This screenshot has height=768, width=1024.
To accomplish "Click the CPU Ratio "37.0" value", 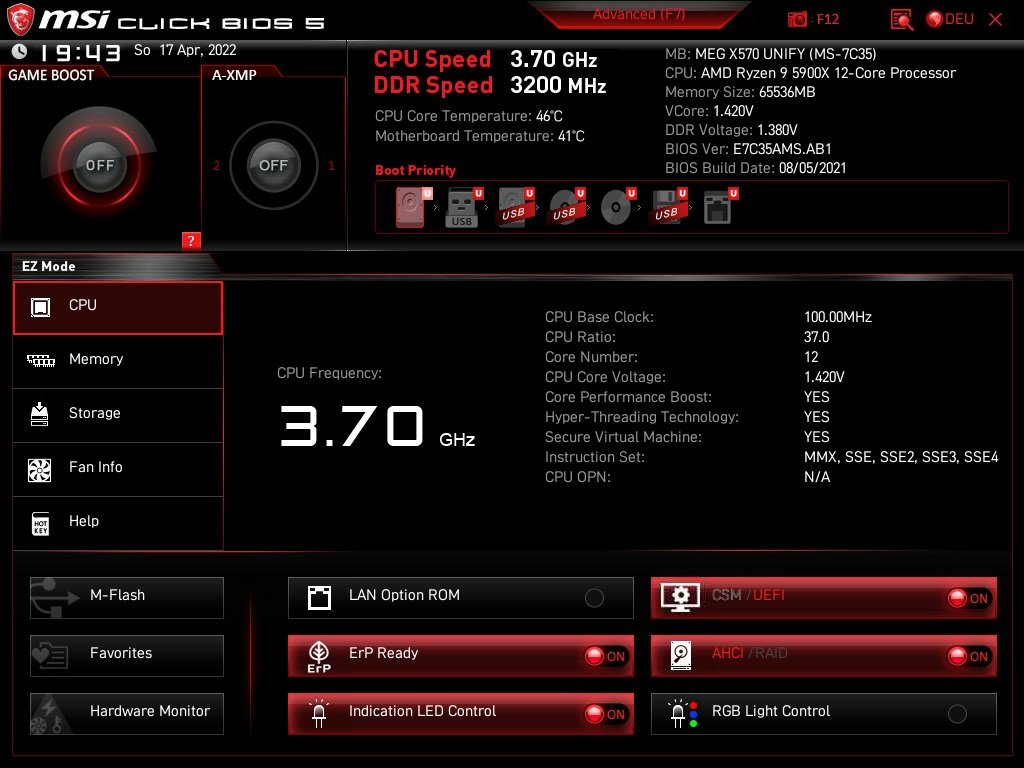I will pos(816,337).
